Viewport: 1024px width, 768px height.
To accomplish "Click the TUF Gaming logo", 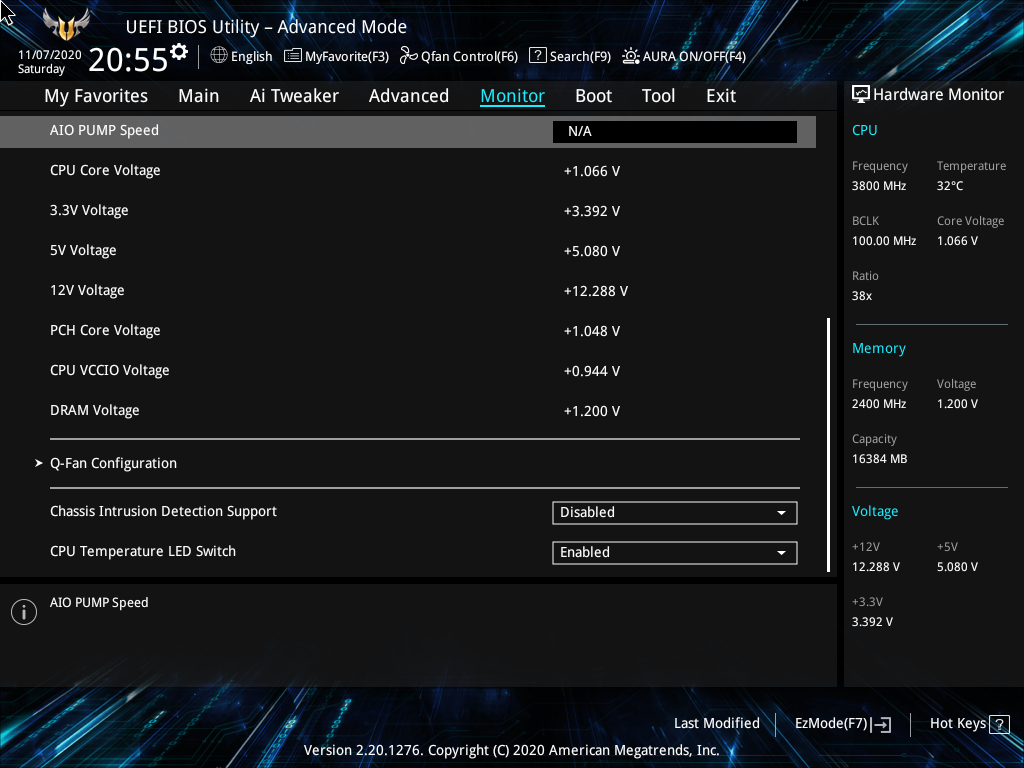I will (x=66, y=24).
